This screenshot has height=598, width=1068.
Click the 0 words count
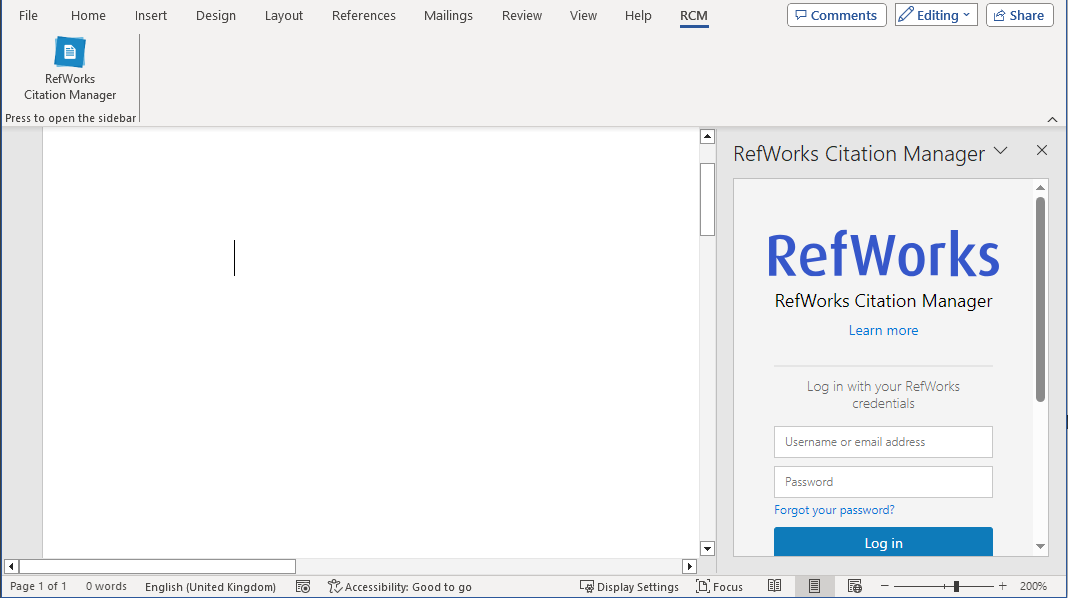point(106,586)
